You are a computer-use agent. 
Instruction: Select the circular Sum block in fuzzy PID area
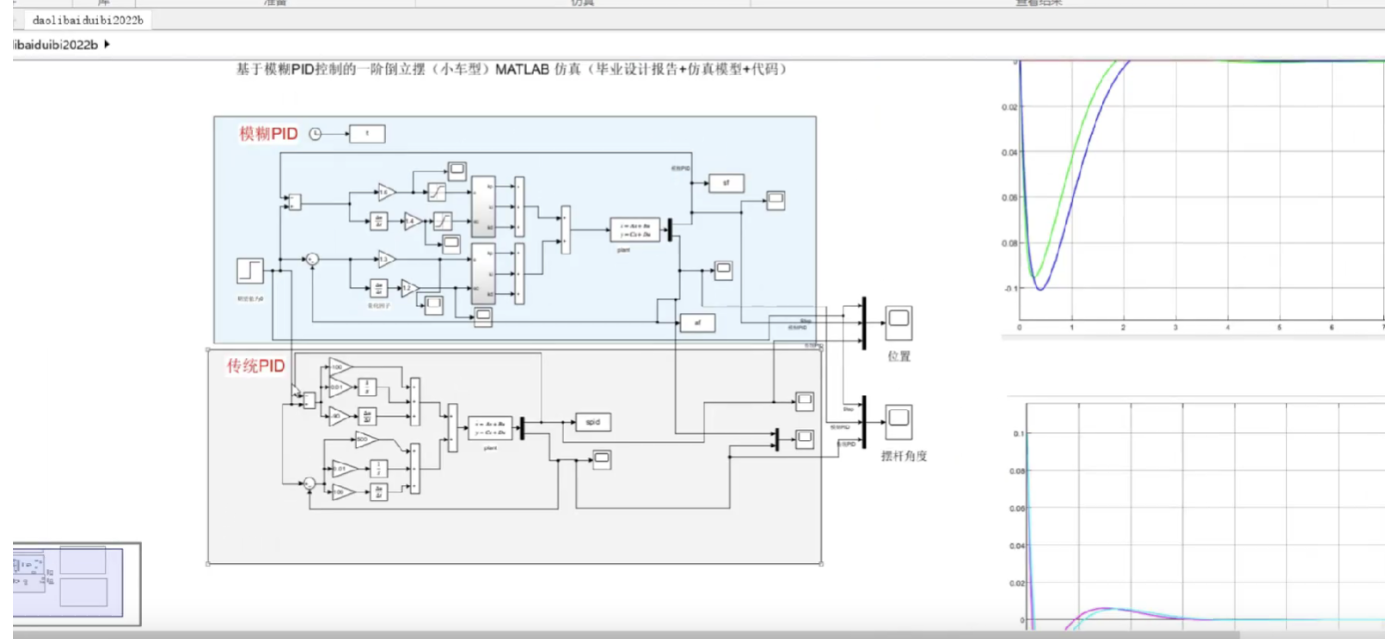pos(312,259)
